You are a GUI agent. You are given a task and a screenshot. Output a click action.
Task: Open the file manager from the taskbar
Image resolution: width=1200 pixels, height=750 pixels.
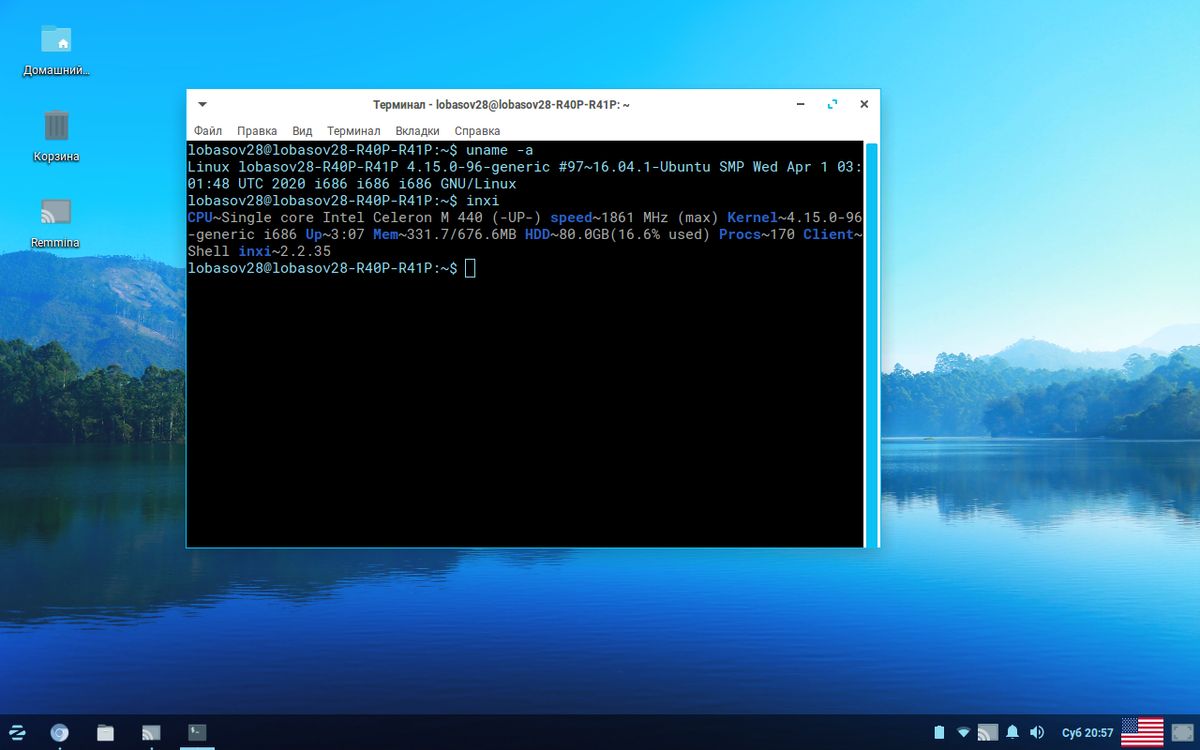(105, 732)
